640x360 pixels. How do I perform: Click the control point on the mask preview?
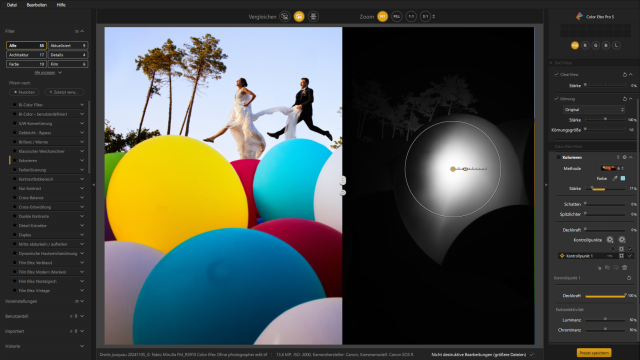[x=453, y=169]
